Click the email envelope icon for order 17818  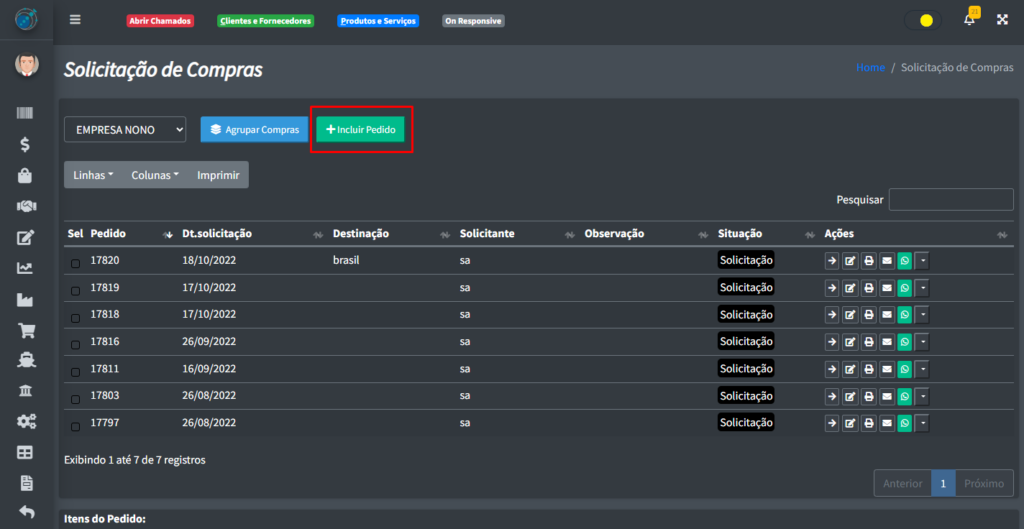point(886,315)
